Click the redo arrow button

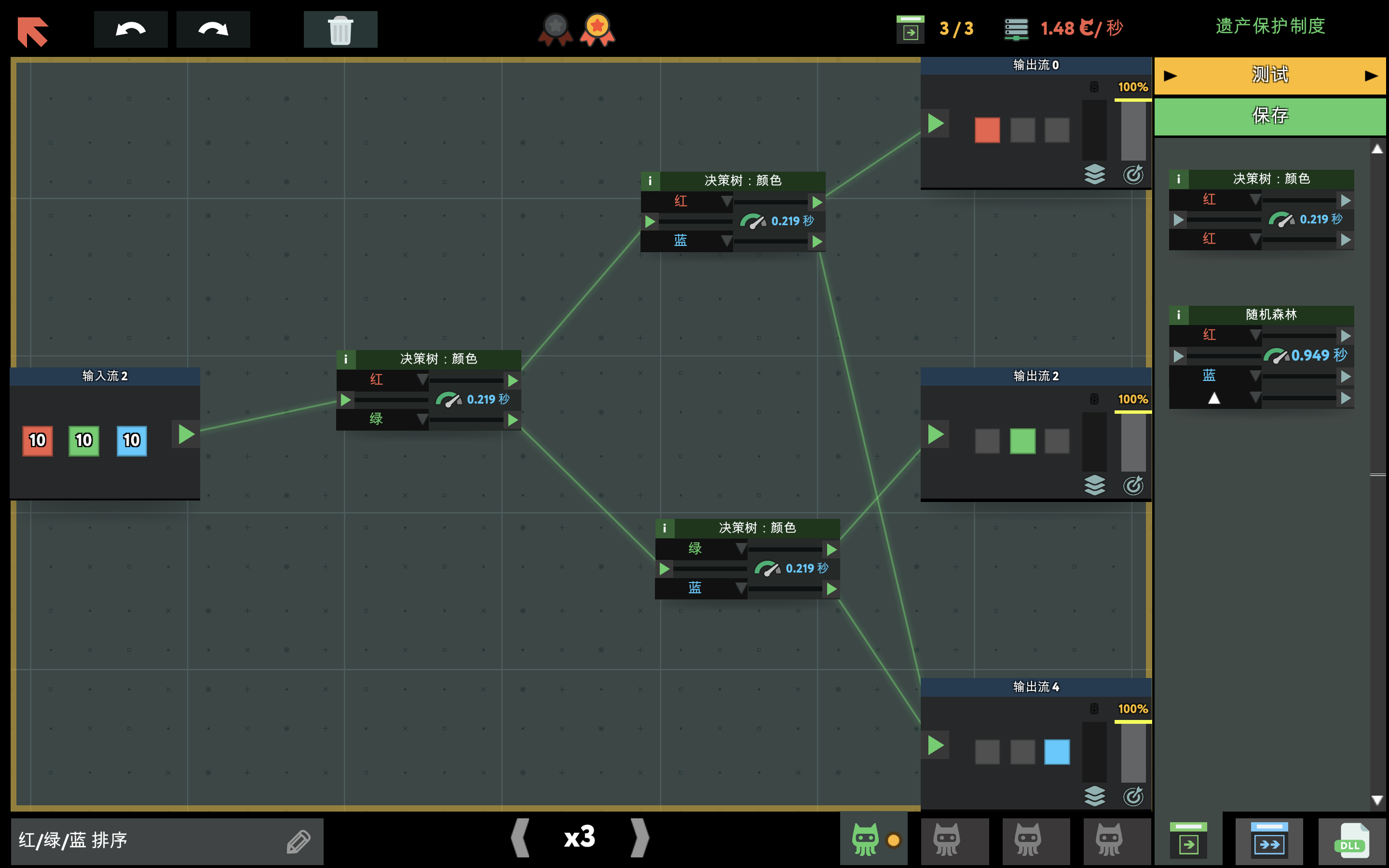[x=213, y=29]
